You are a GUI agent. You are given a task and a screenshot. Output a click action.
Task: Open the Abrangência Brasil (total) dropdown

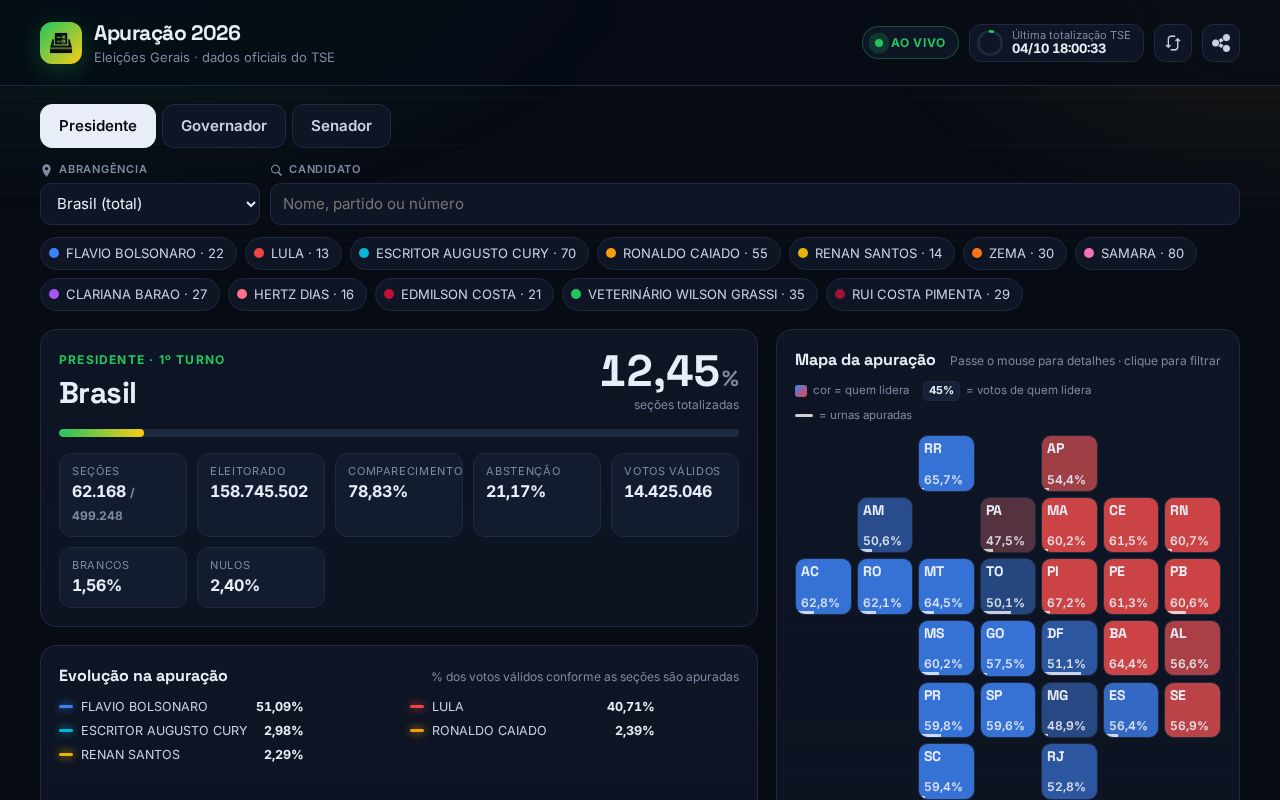tap(150, 204)
